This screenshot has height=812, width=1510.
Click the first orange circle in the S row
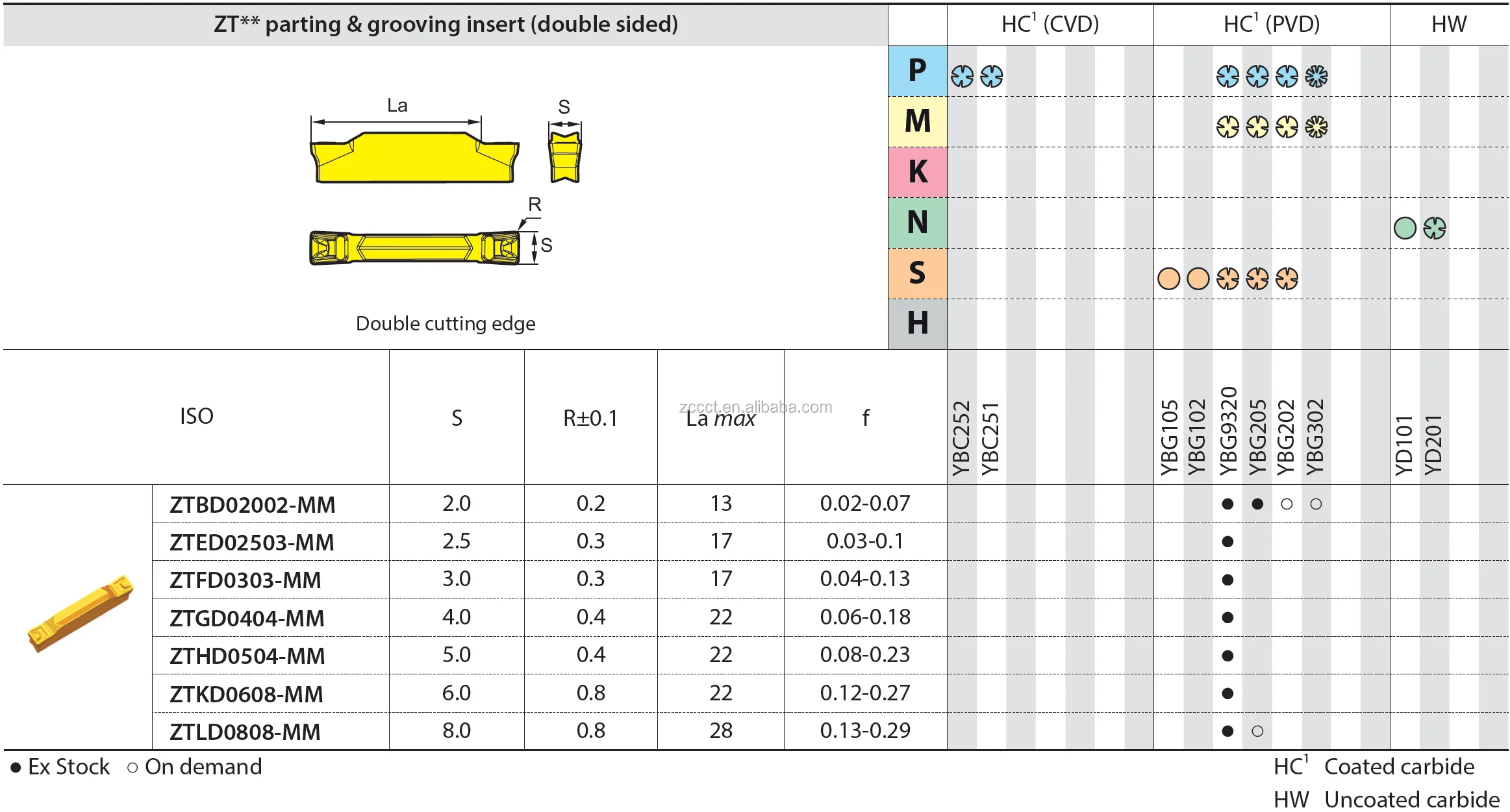(1168, 278)
